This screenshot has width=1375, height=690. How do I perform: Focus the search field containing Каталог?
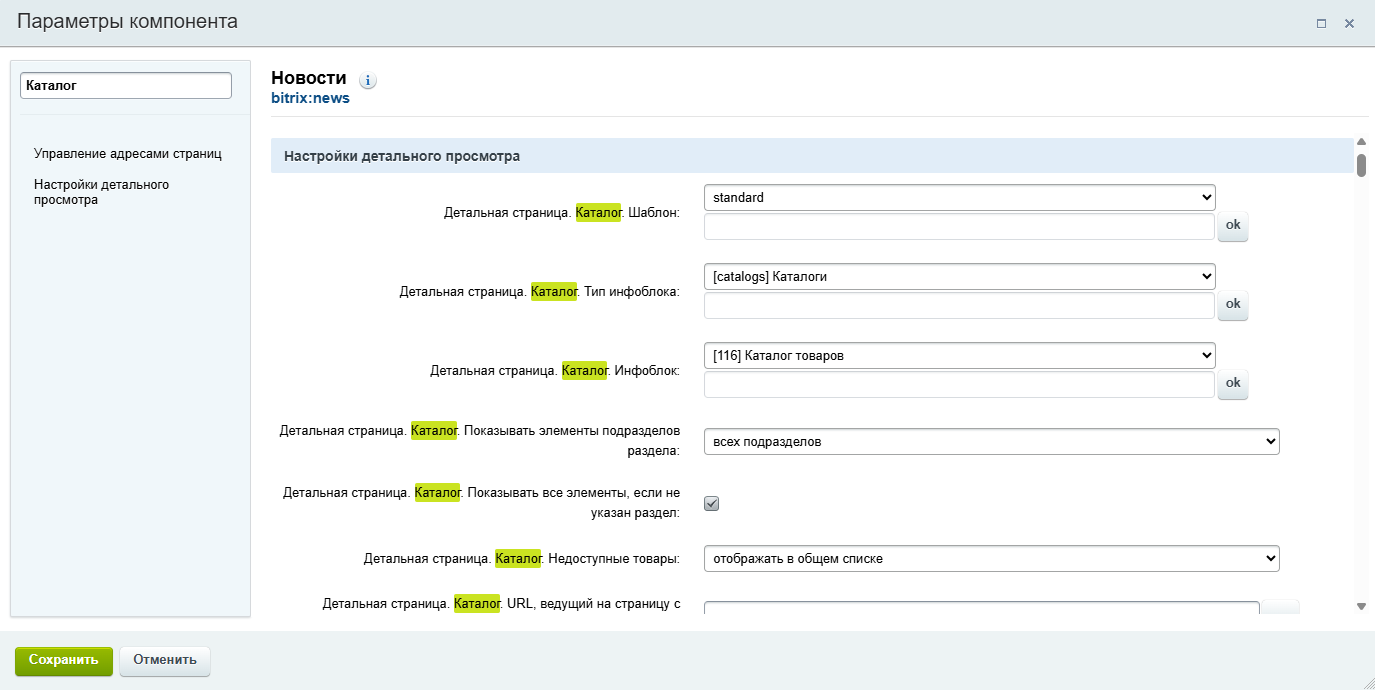126,86
